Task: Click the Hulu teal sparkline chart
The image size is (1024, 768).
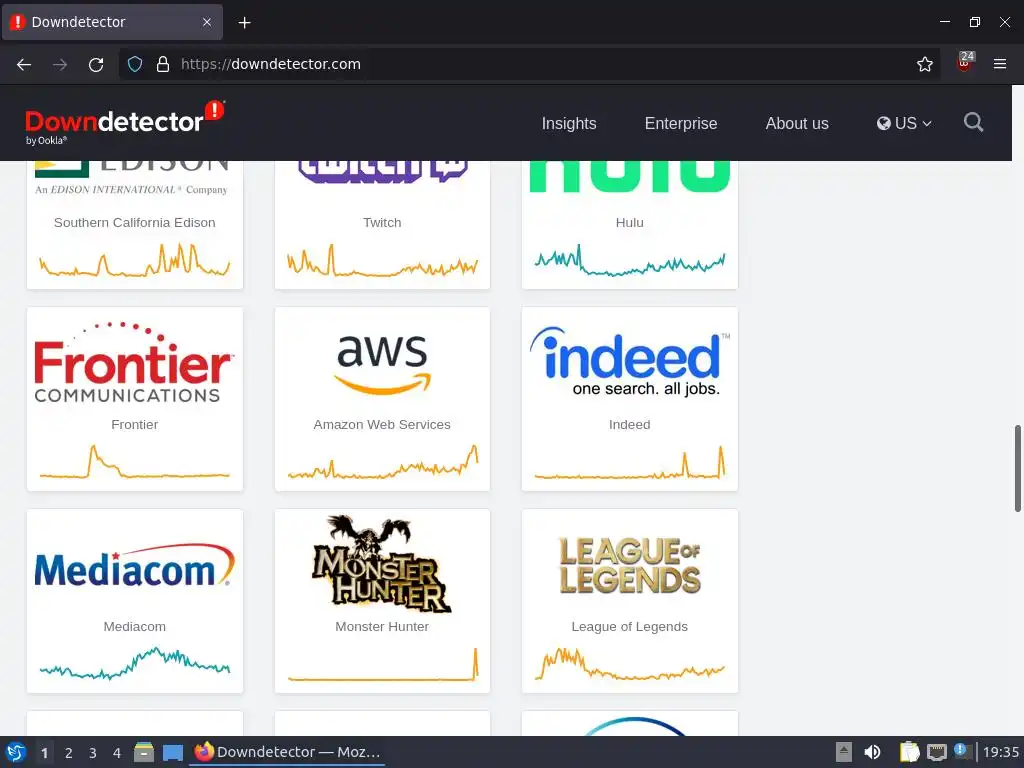Action: coord(630,261)
